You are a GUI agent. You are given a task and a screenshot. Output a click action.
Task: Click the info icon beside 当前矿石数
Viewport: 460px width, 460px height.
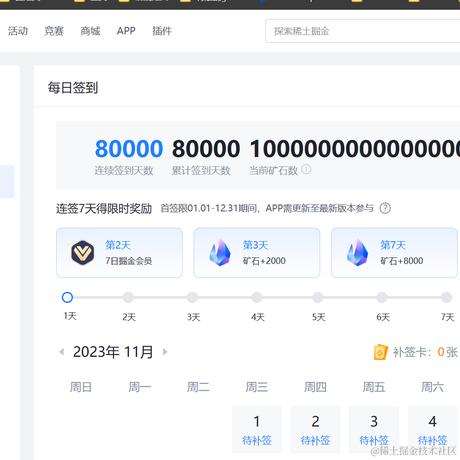[306, 169]
